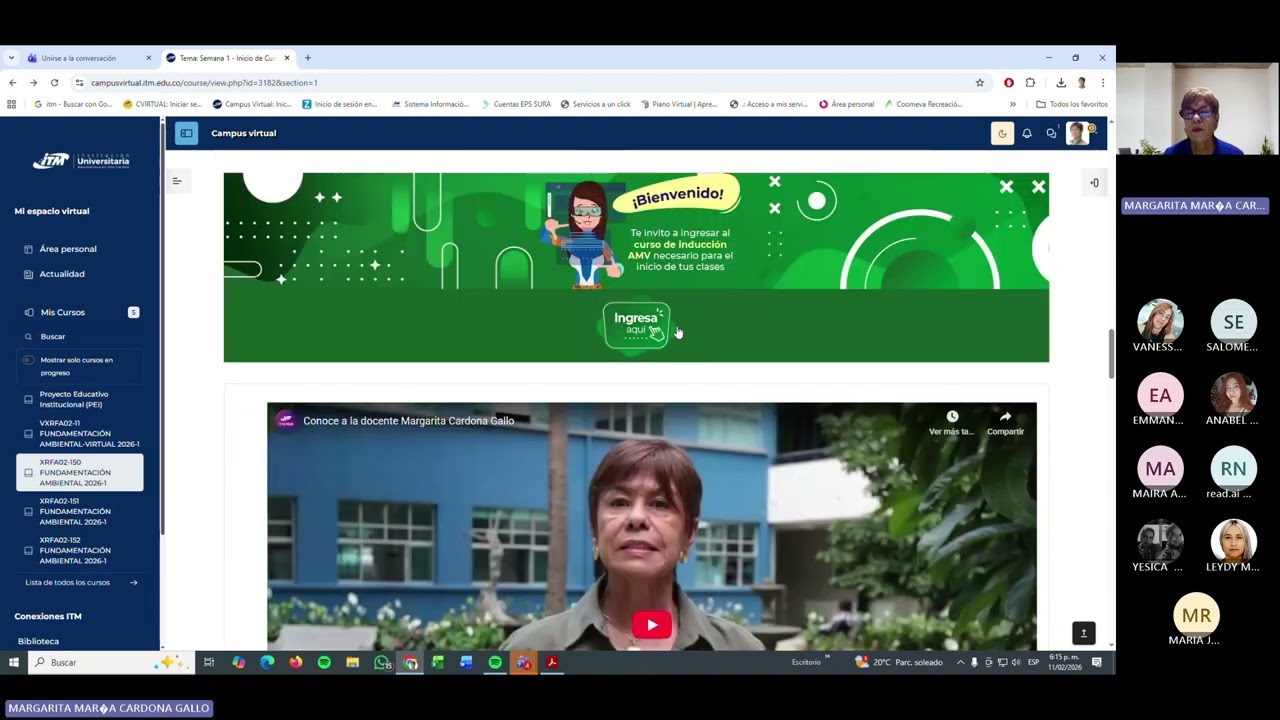The height and width of the screenshot is (720, 1280).
Task: Switch to dark mode with the moon icon
Action: (1002, 133)
